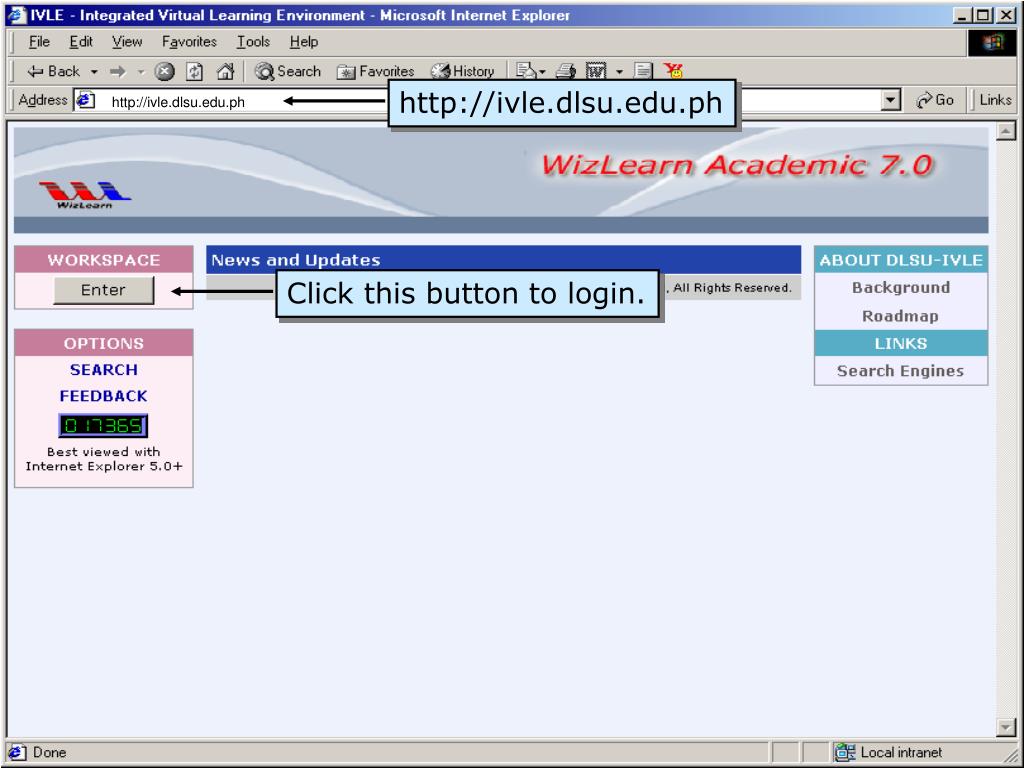Image resolution: width=1024 pixels, height=768 pixels.
Task: Click the Edit with Word toolbar icon
Action: 596,71
